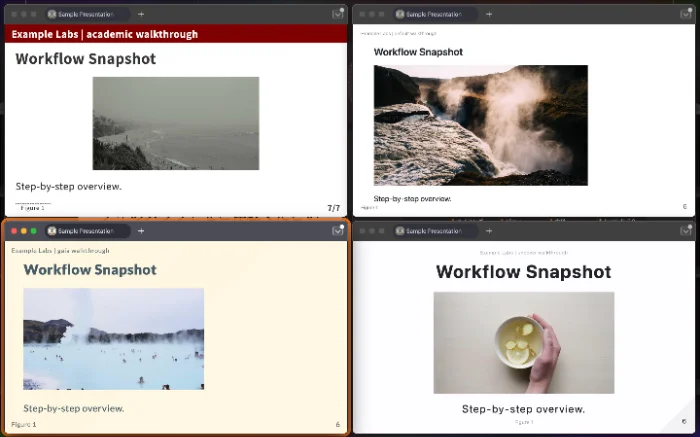Screen dimensions: 700x437
Task: Open a new tab in the academic walkthrough window
Action: [x=140, y=15]
